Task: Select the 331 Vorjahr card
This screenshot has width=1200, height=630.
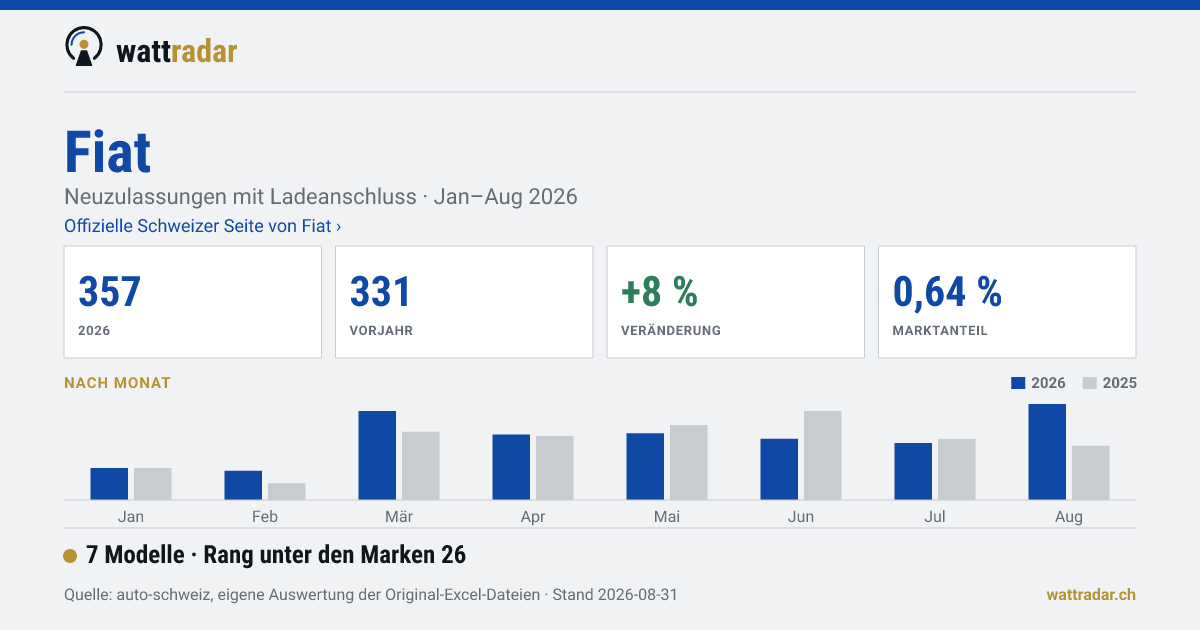Action: 464,302
